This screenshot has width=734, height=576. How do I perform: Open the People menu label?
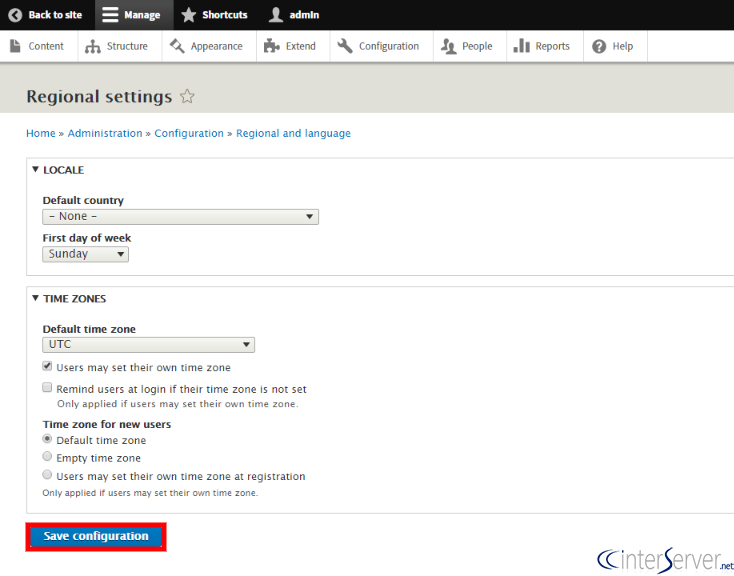[477, 46]
